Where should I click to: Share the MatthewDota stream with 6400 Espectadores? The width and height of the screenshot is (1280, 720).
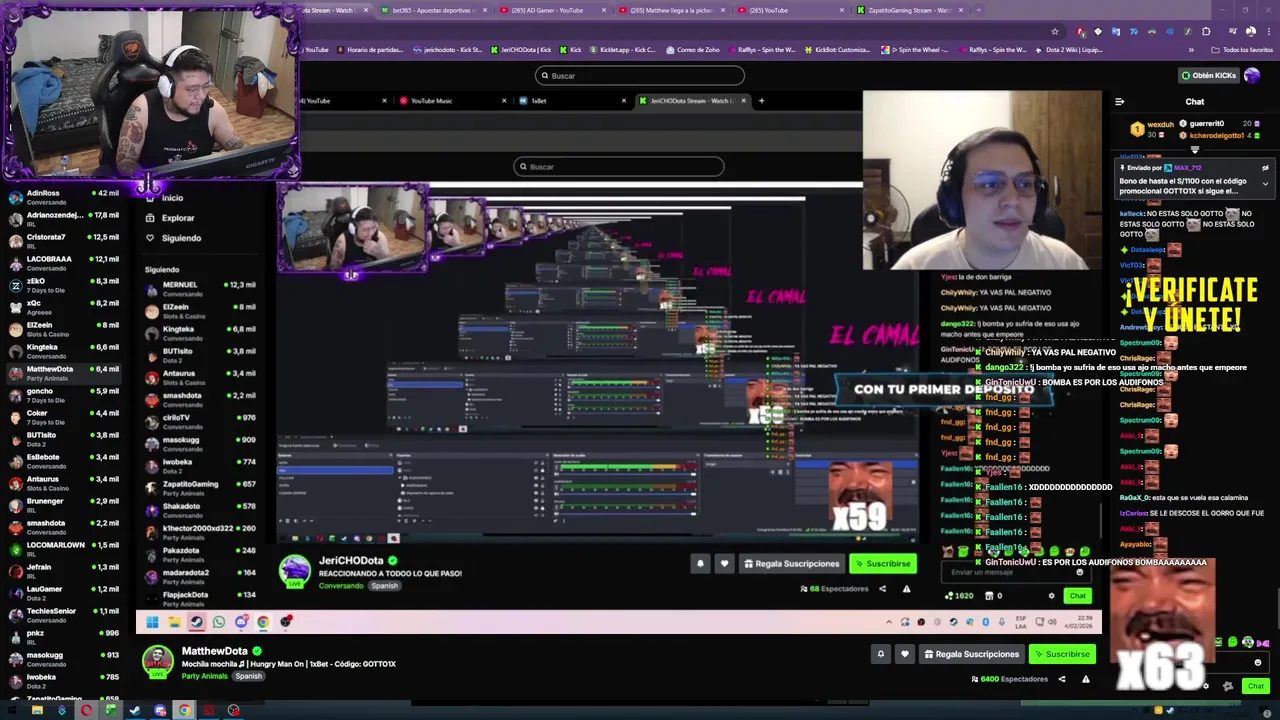(x=1062, y=679)
